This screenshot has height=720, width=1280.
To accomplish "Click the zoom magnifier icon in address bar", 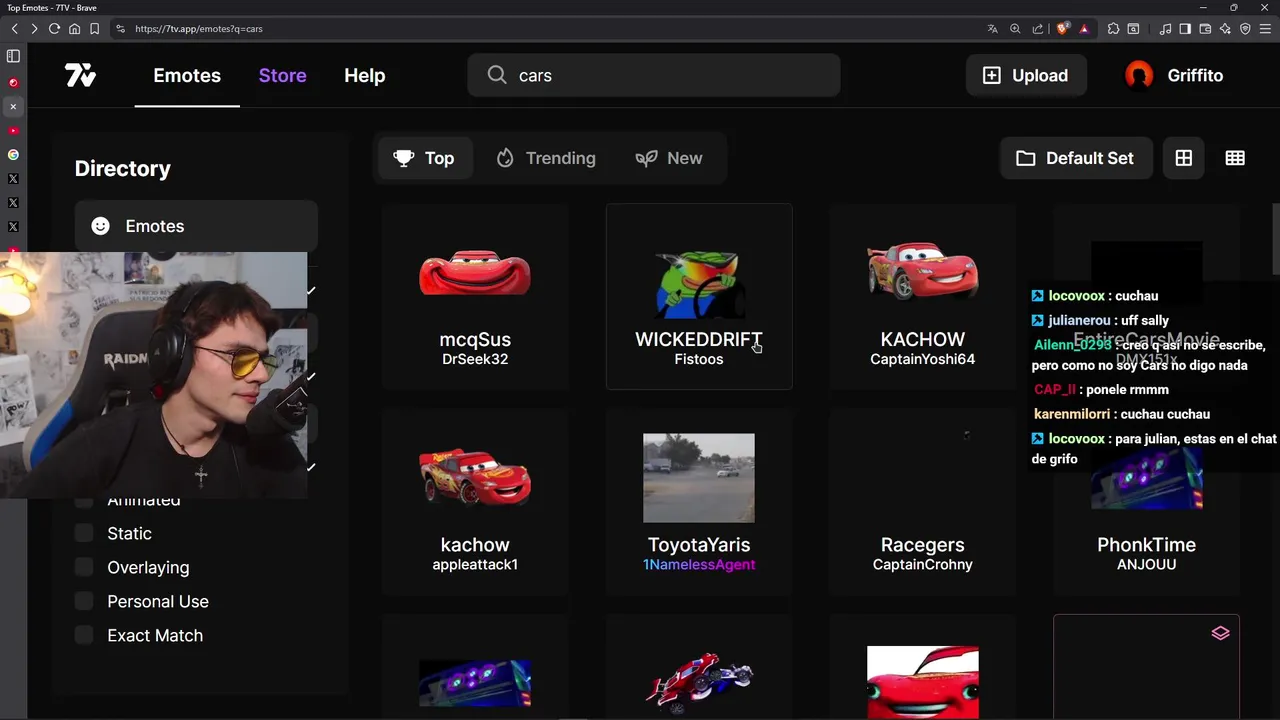I will 1015,29.
